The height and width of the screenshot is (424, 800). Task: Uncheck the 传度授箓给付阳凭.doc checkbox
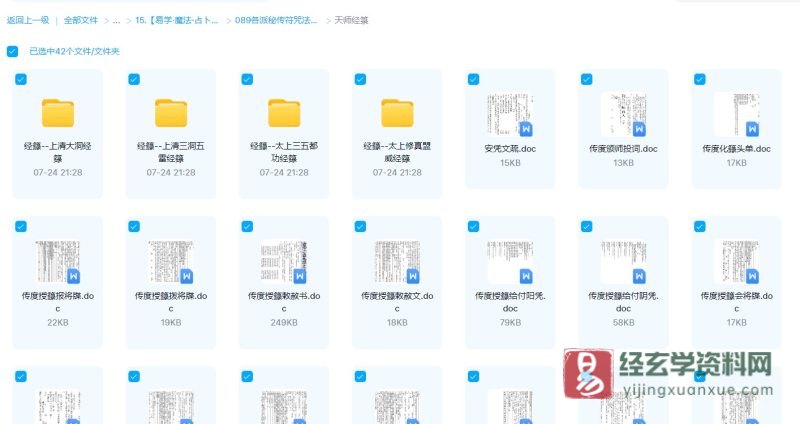pos(473,227)
